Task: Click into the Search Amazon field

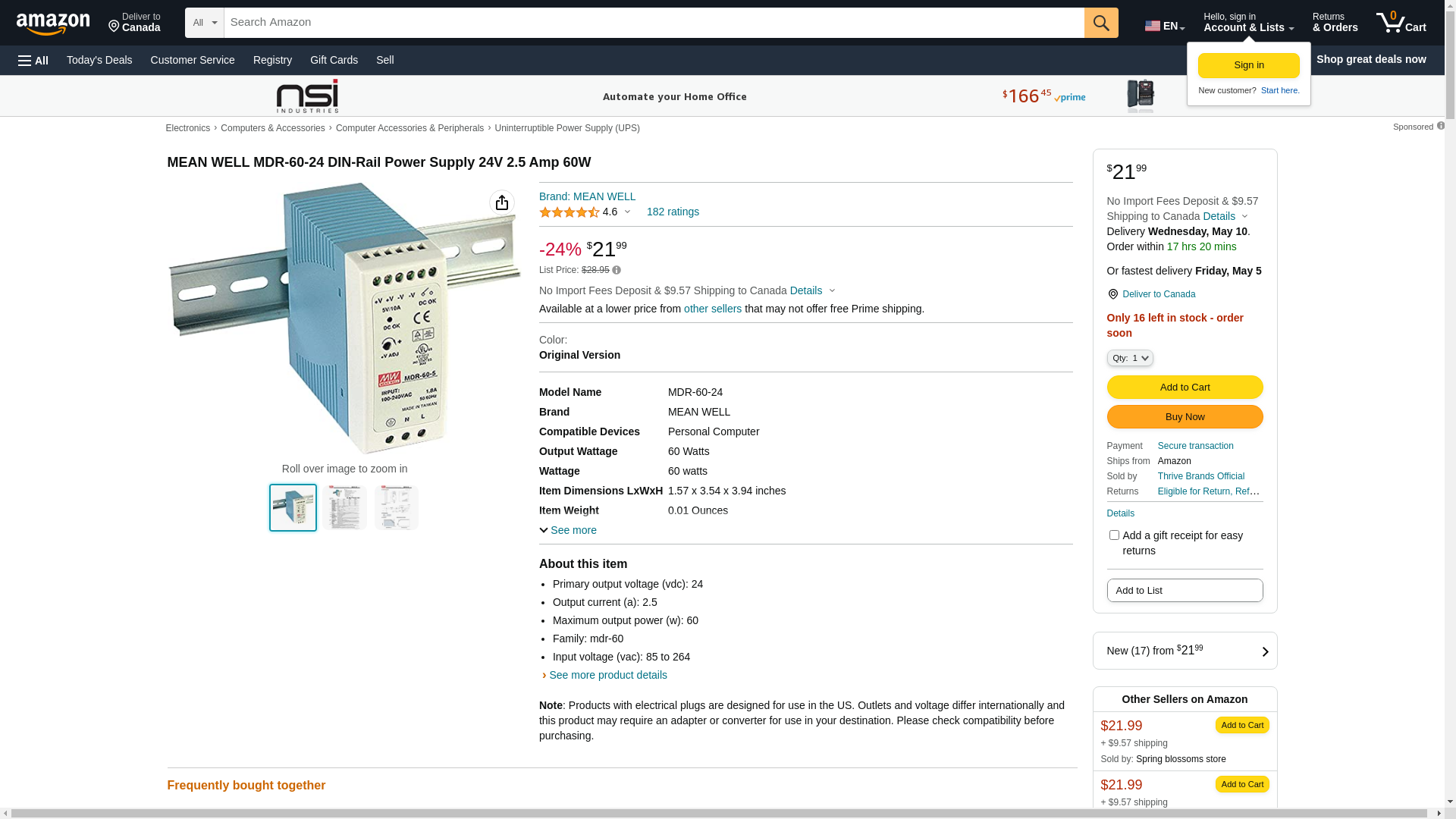Action: 654,23
